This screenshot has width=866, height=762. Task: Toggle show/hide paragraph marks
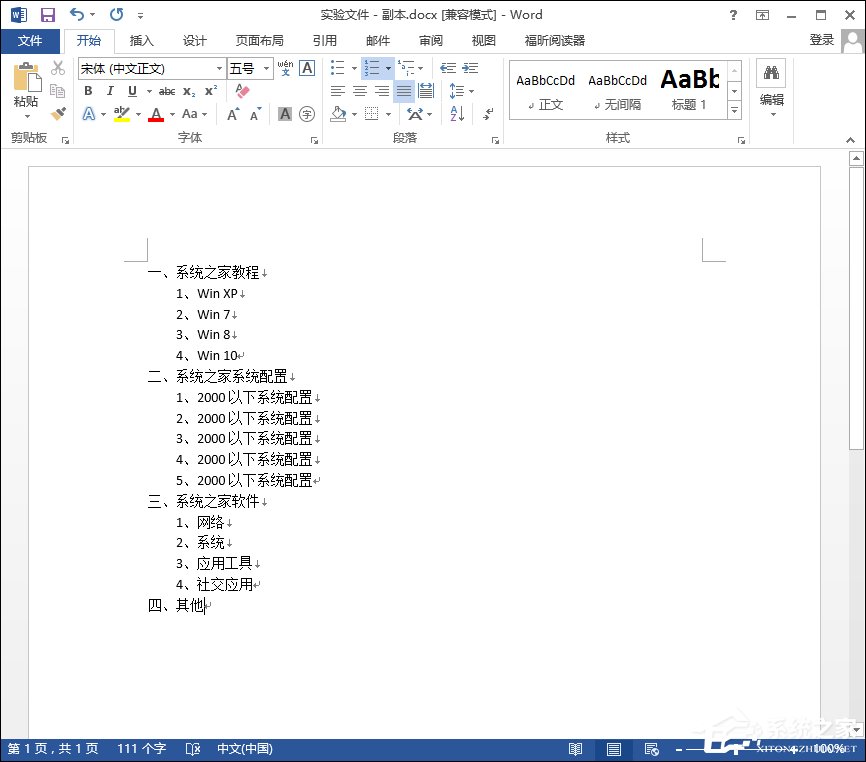[x=488, y=114]
